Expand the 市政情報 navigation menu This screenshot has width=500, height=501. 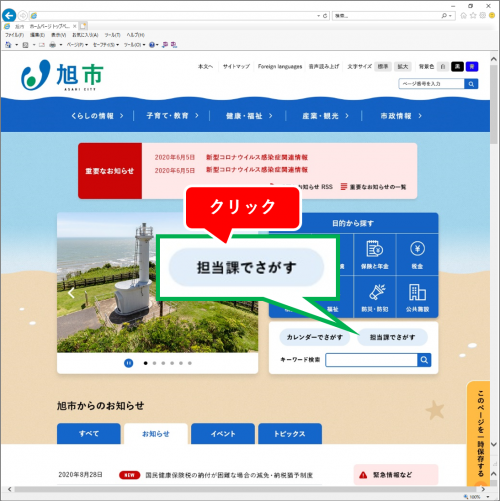401,116
